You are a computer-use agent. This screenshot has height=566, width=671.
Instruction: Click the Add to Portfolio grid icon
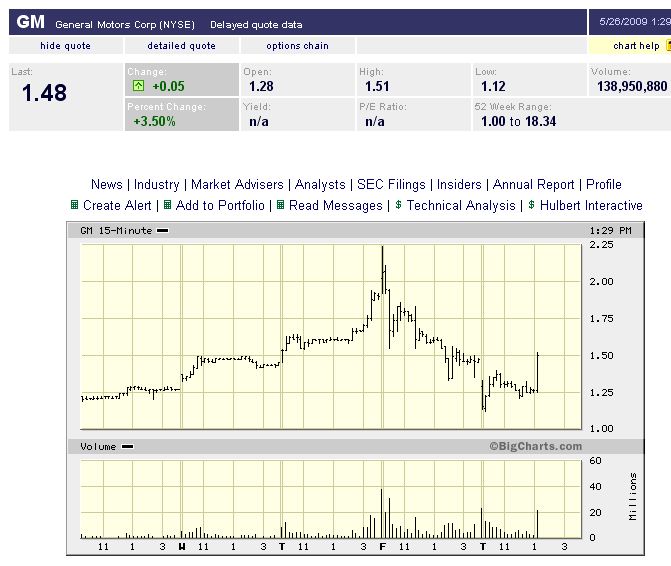pos(168,205)
